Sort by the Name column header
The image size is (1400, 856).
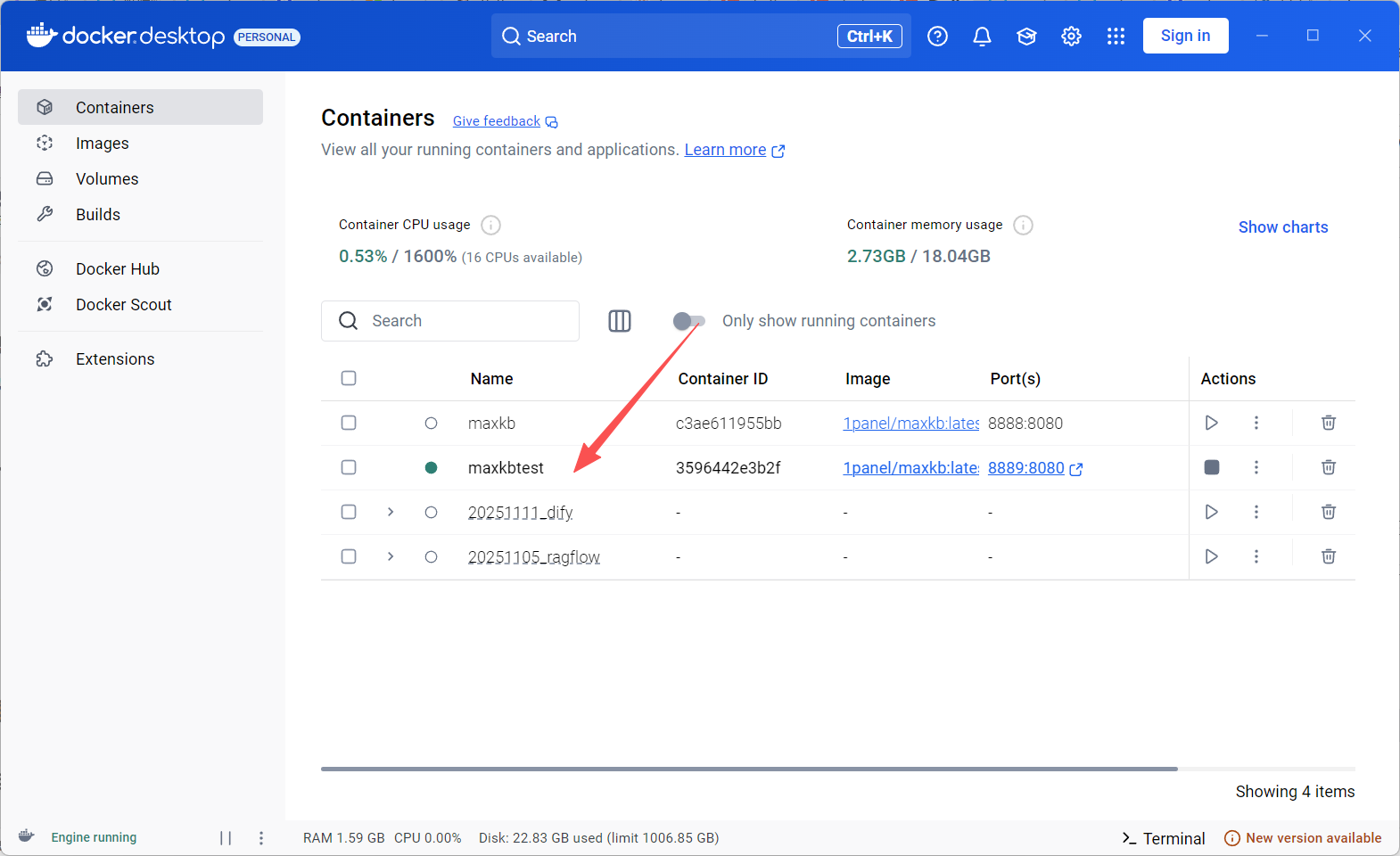(x=491, y=379)
